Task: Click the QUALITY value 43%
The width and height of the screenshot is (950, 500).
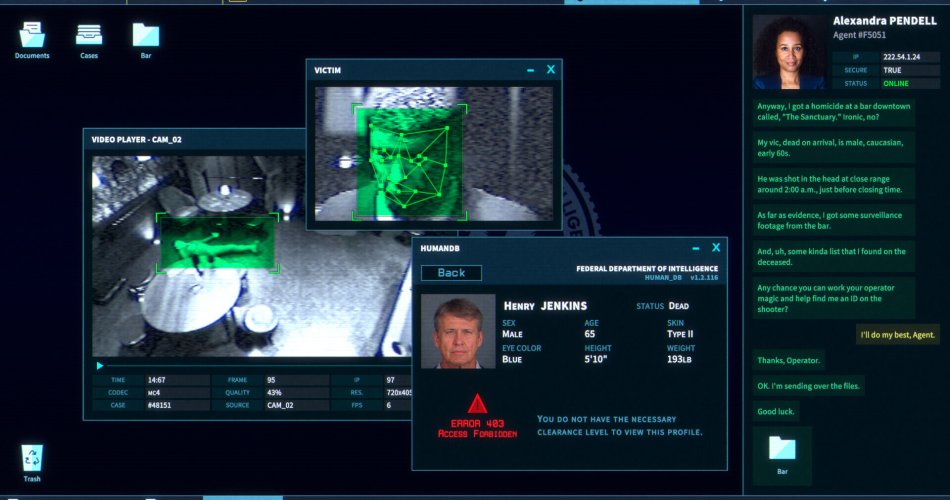Action: (274, 393)
